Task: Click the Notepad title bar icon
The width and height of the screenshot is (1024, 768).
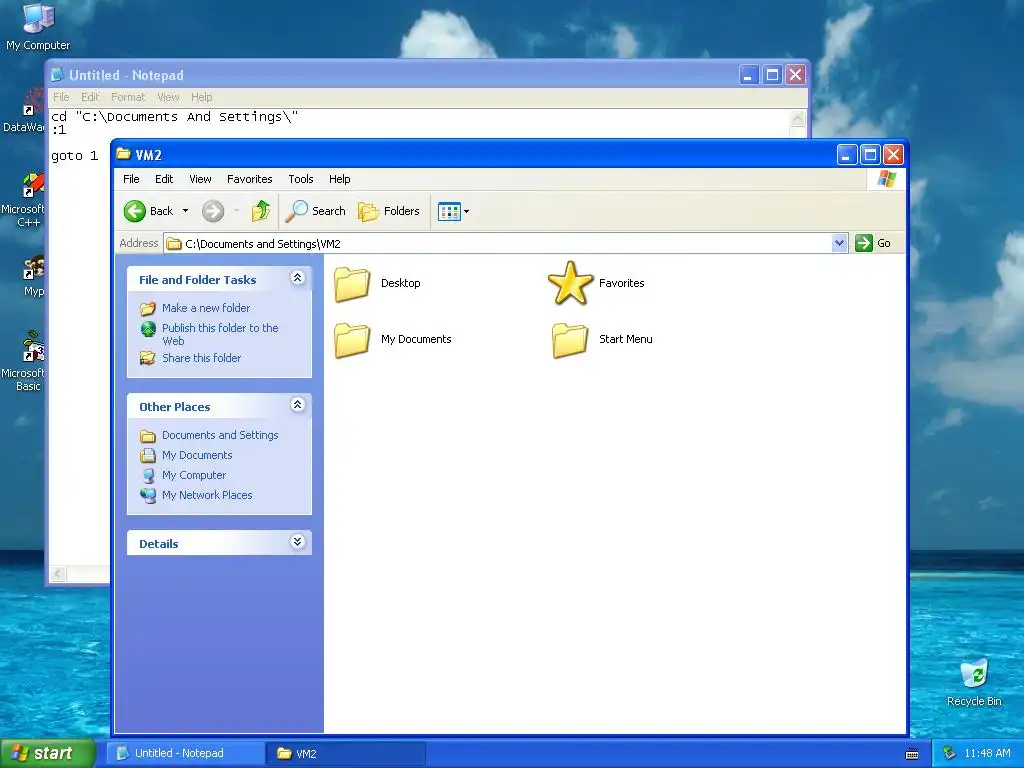Action: click(57, 74)
